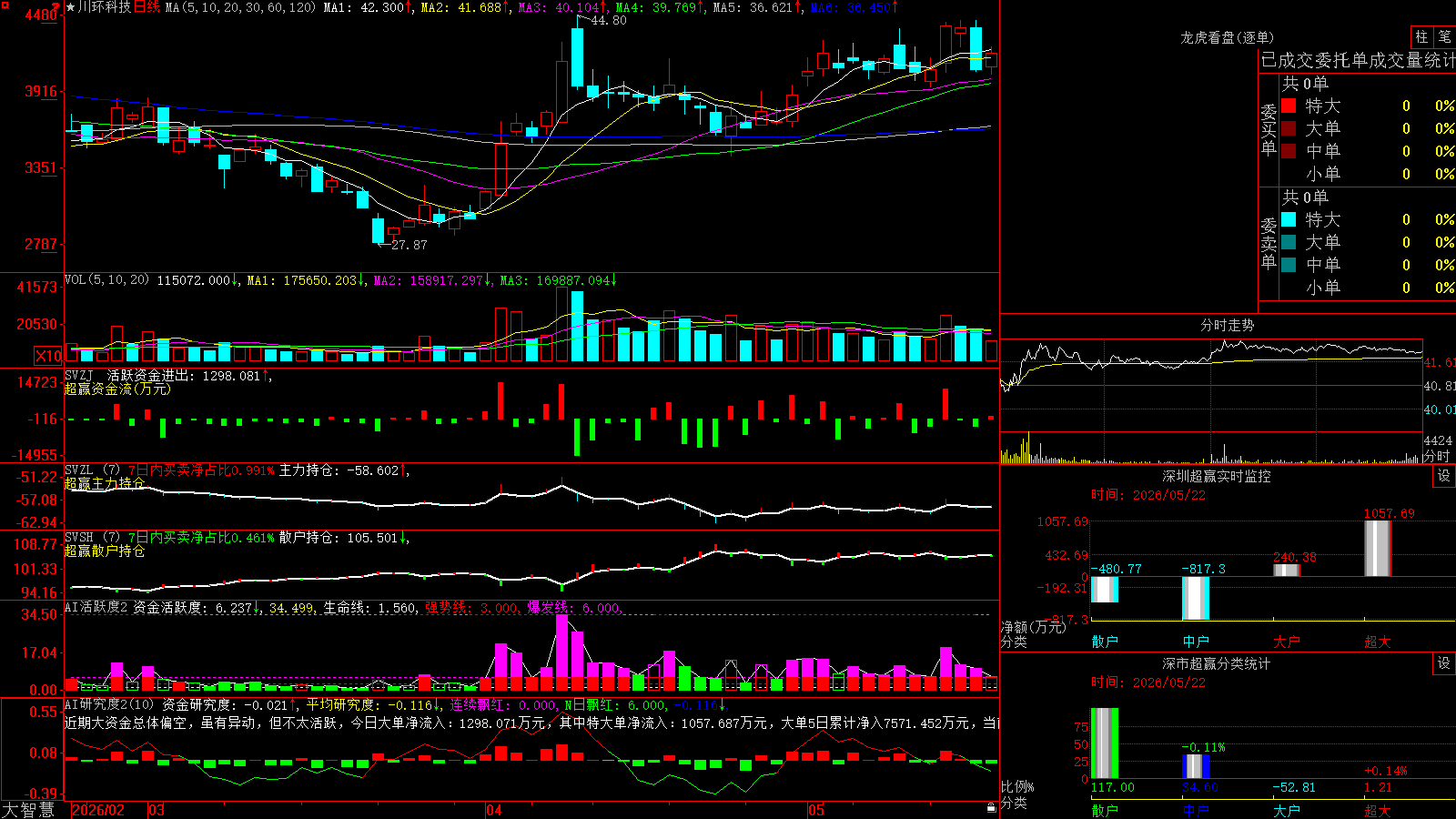Viewport: 1456px width, 819px height.
Task: Click the X10 volume scale marker
Action: [48, 356]
